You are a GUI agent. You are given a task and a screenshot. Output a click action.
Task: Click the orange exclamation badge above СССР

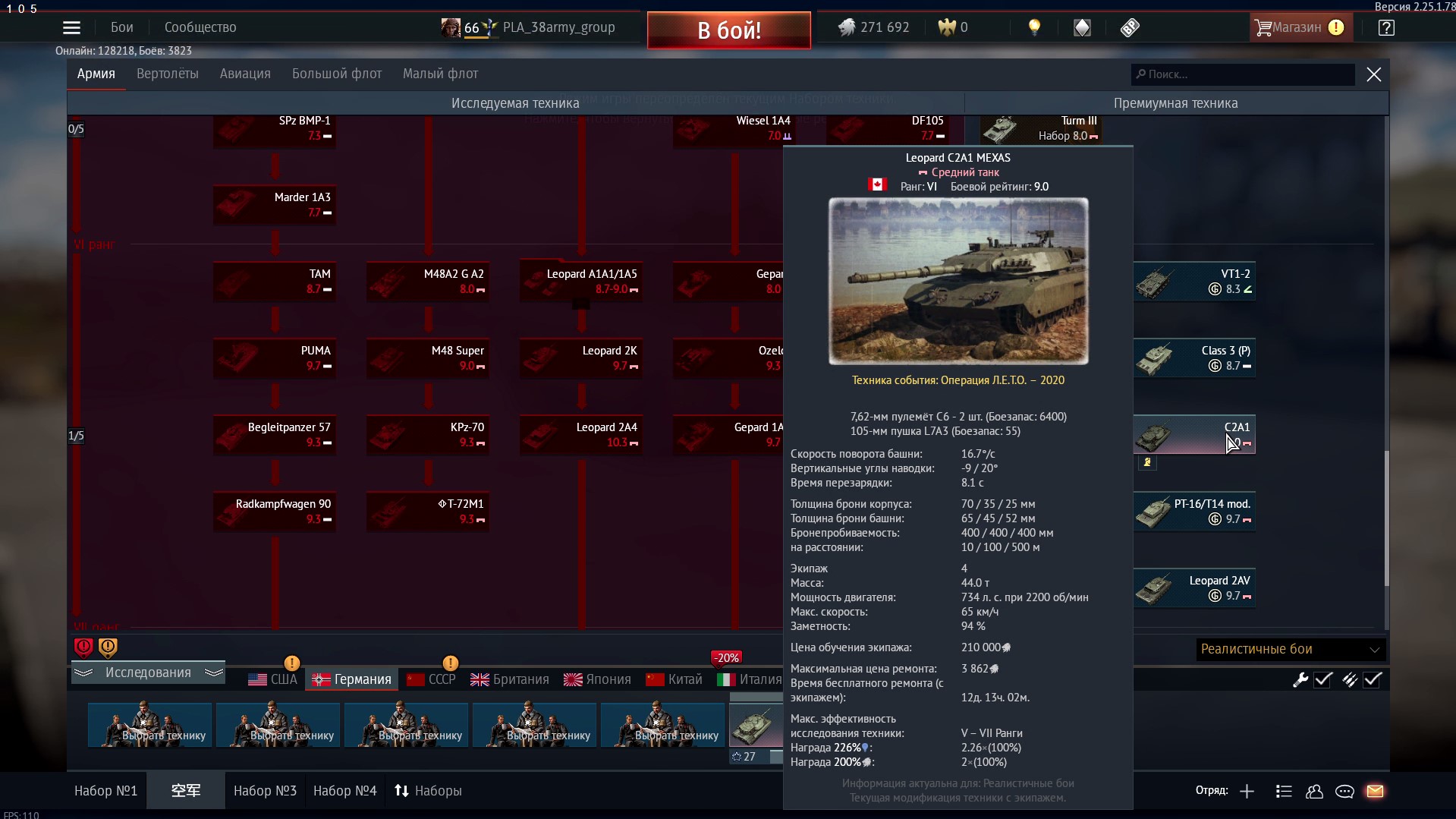tap(450, 663)
